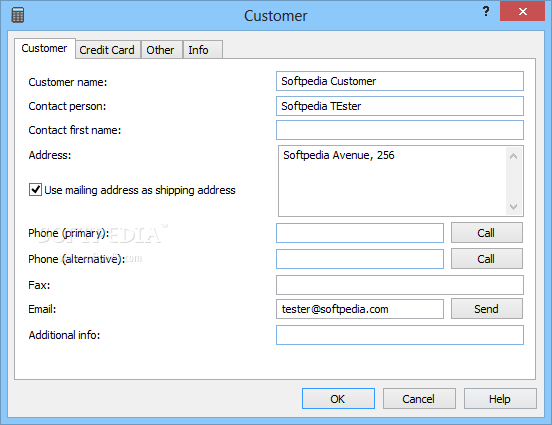
Task: Close the Customer dialog window
Action: click(522, 11)
